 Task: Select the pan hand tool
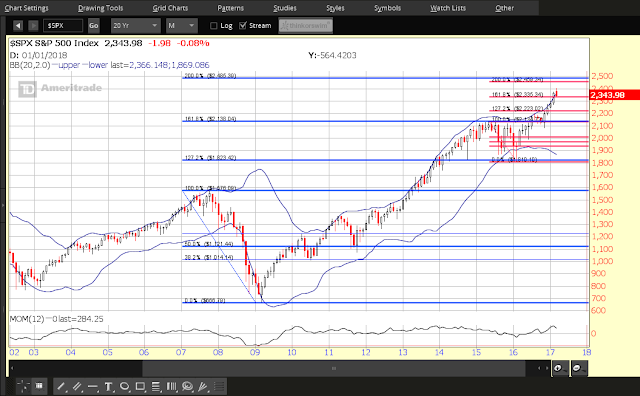click(40, 386)
